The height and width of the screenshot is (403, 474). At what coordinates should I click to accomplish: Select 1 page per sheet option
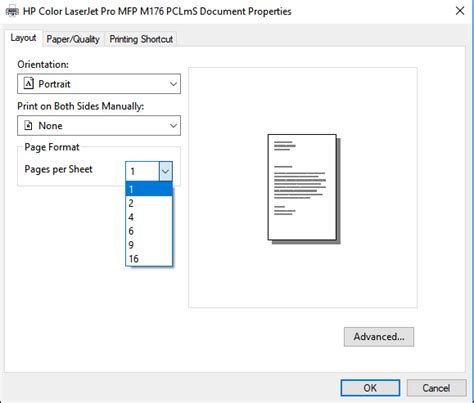click(x=149, y=189)
